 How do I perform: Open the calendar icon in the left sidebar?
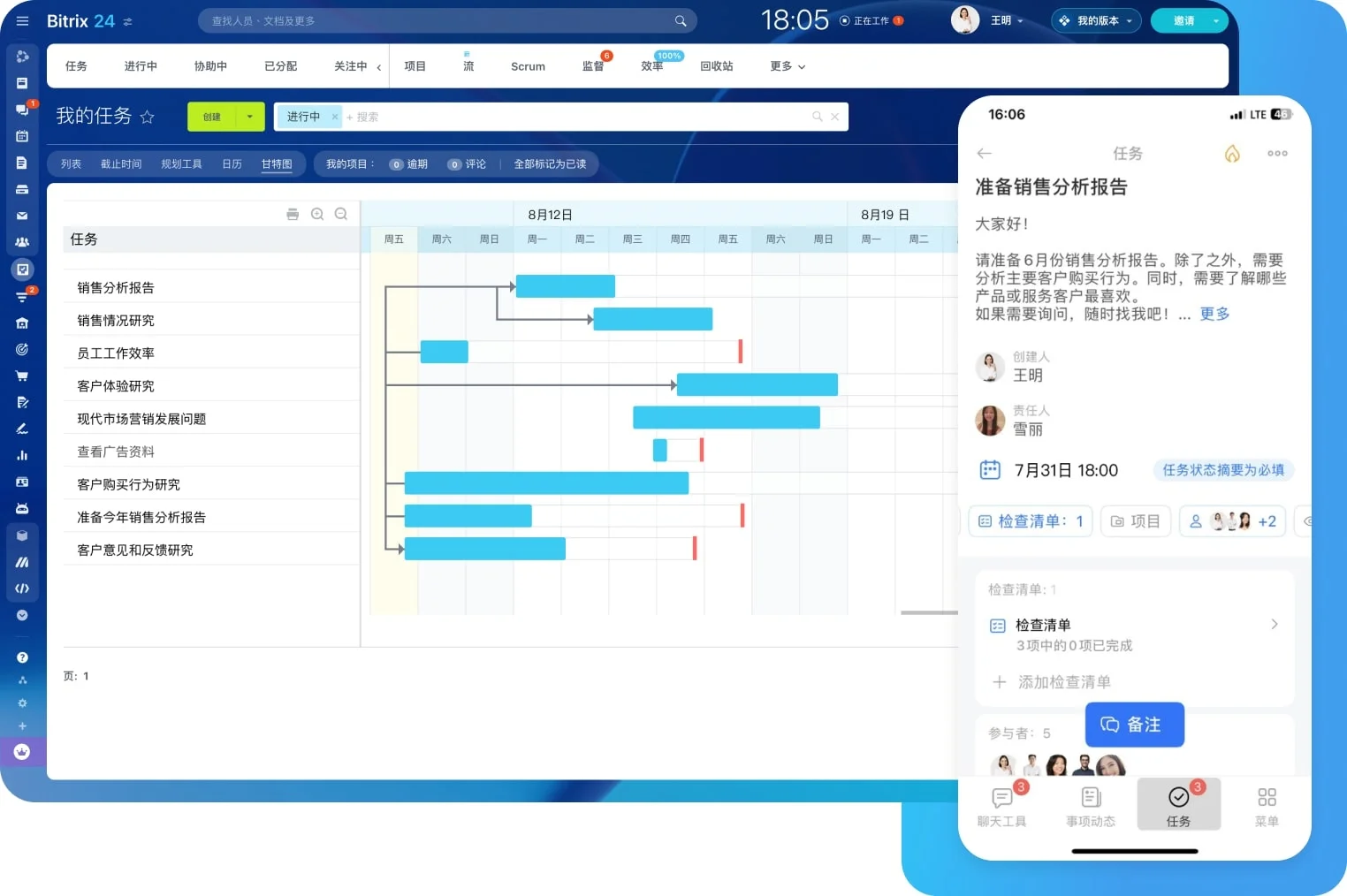click(22, 136)
